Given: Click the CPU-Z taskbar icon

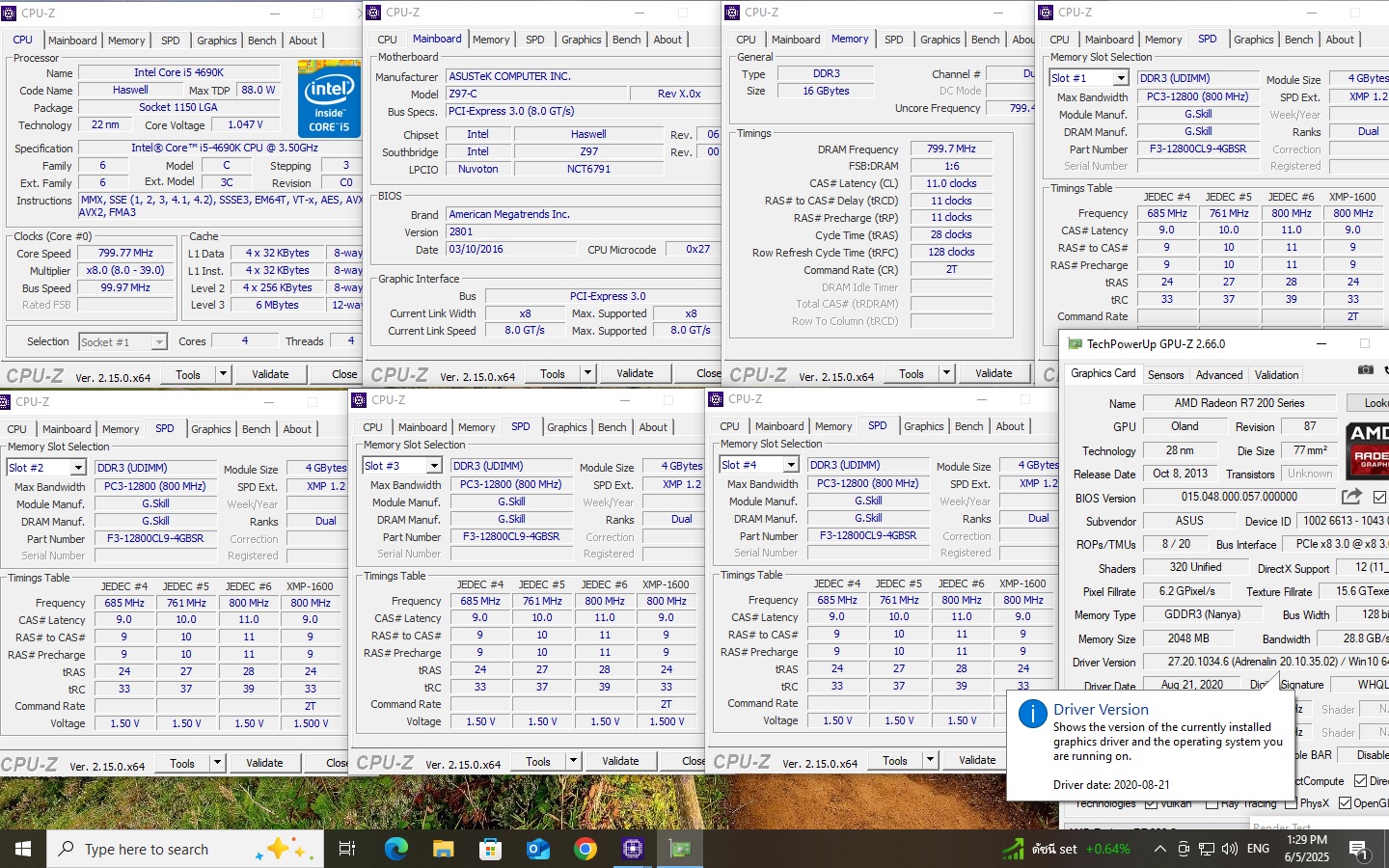Looking at the screenshot, I should [633, 849].
